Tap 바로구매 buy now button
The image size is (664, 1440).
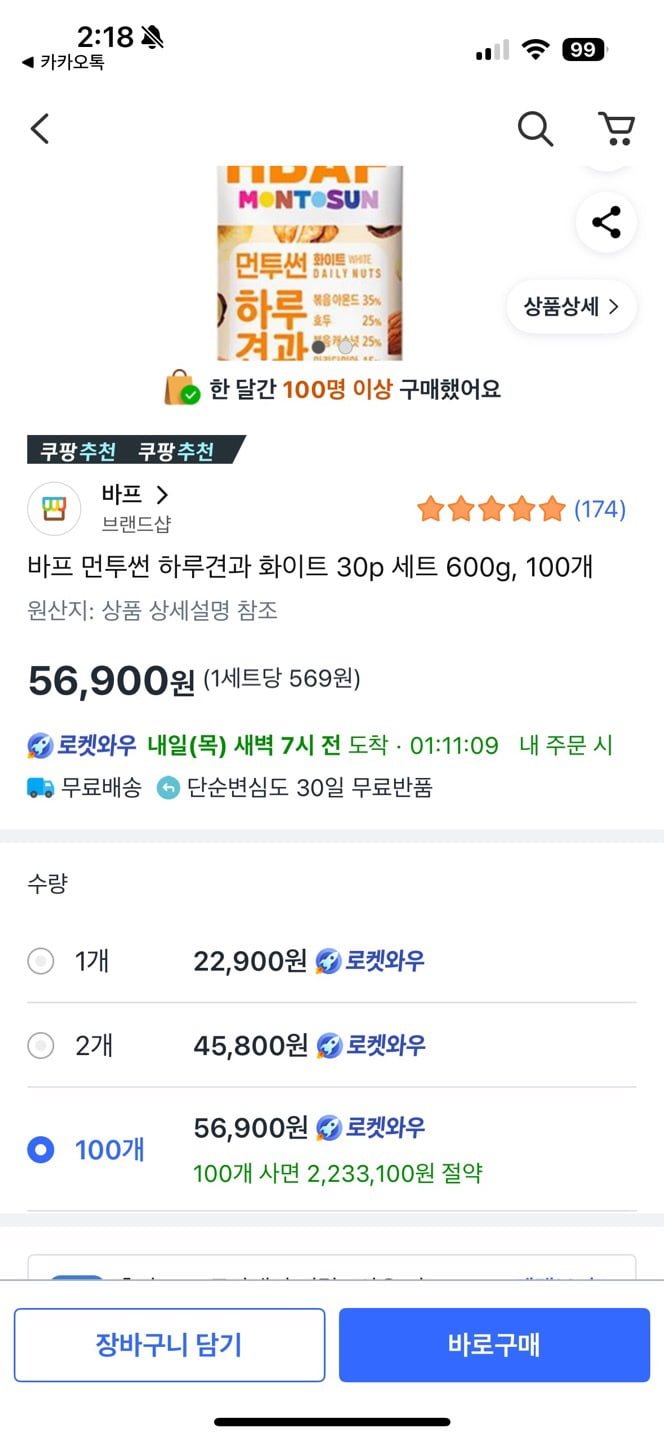click(494, 1345)
